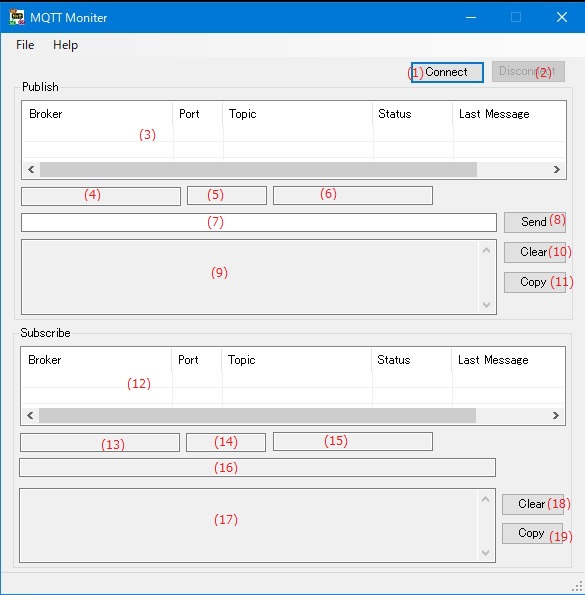The image size is (585, 595).
Task: Open the File menu
Action: 25,45
